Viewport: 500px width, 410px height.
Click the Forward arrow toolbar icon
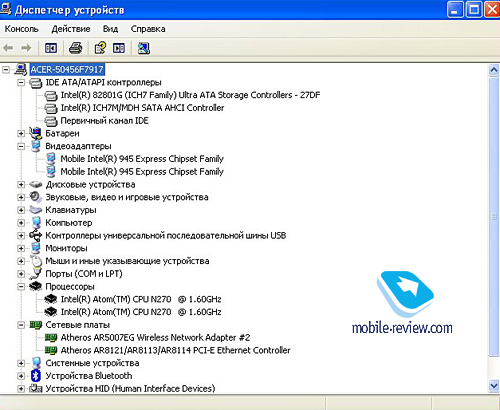coord(26,48)
